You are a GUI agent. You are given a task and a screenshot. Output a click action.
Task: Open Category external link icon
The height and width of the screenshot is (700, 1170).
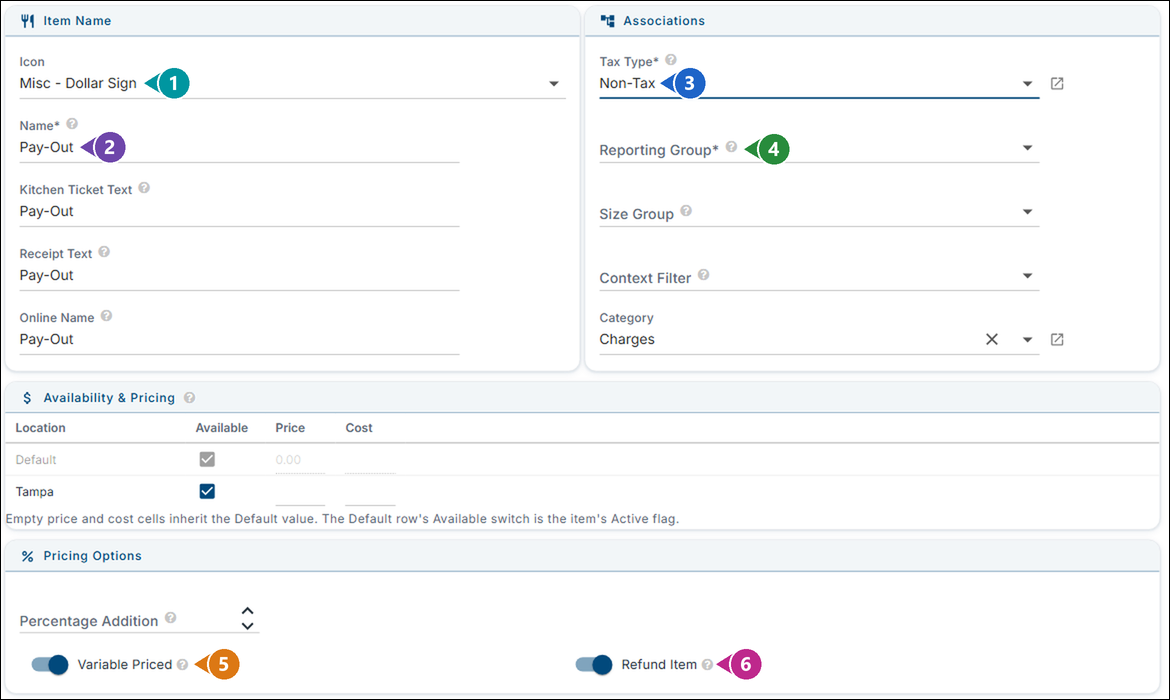click(1057, 340)
